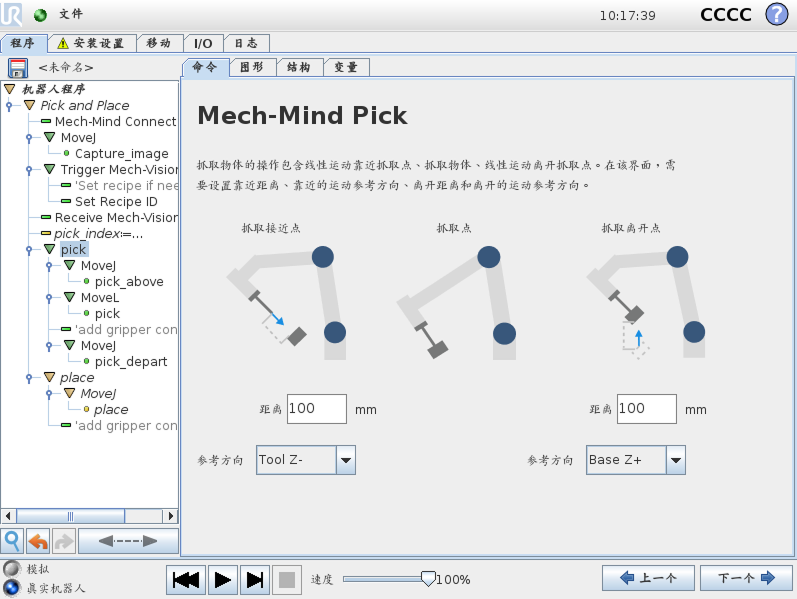
Task: Click the green status globe icon
Action: coord(40,15)
